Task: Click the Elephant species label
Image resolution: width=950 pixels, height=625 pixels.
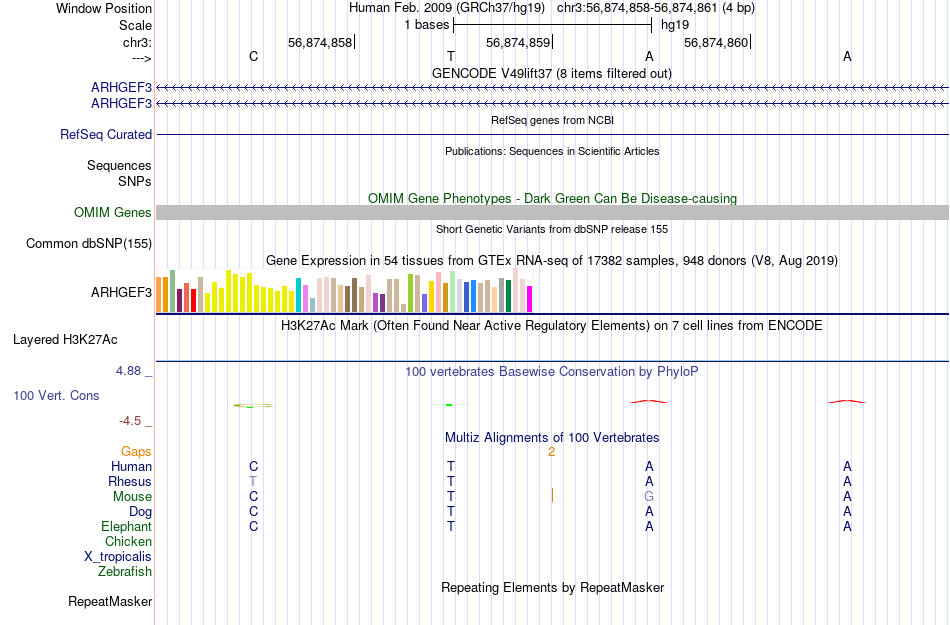Action: point(126,526)
